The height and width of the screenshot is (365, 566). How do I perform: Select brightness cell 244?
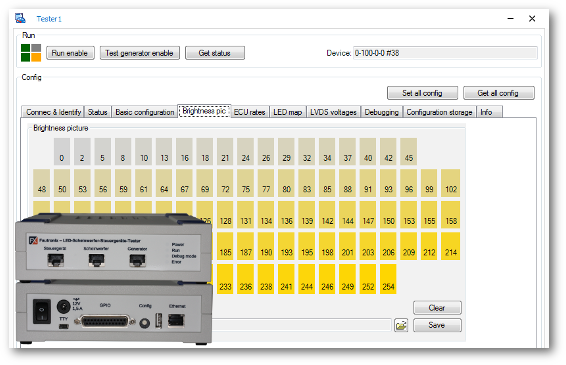tap(306, 279)
